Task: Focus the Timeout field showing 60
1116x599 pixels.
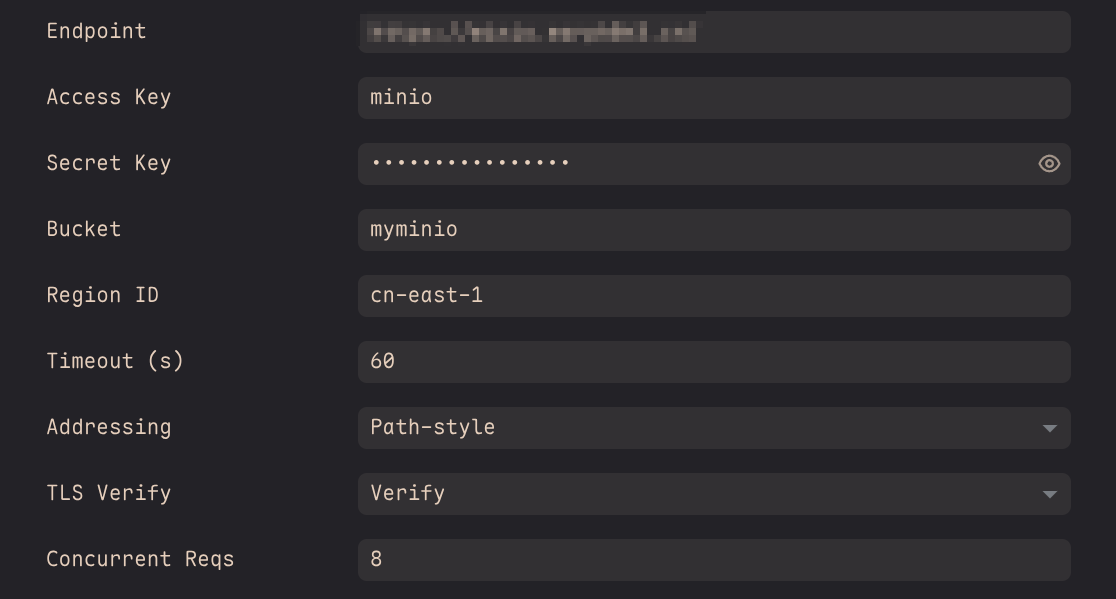Action: (714, 362)
